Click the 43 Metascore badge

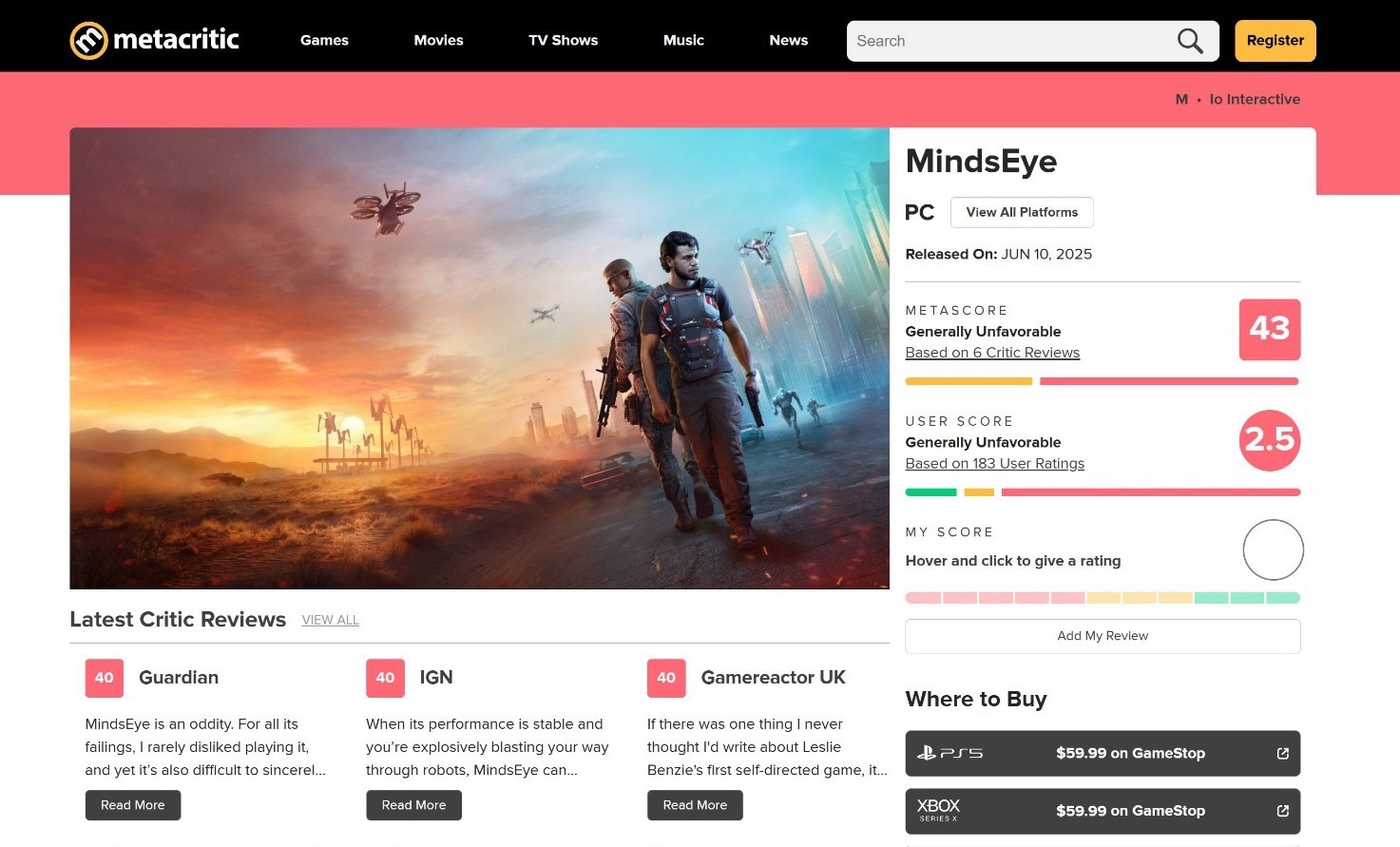pos(1270,329)
